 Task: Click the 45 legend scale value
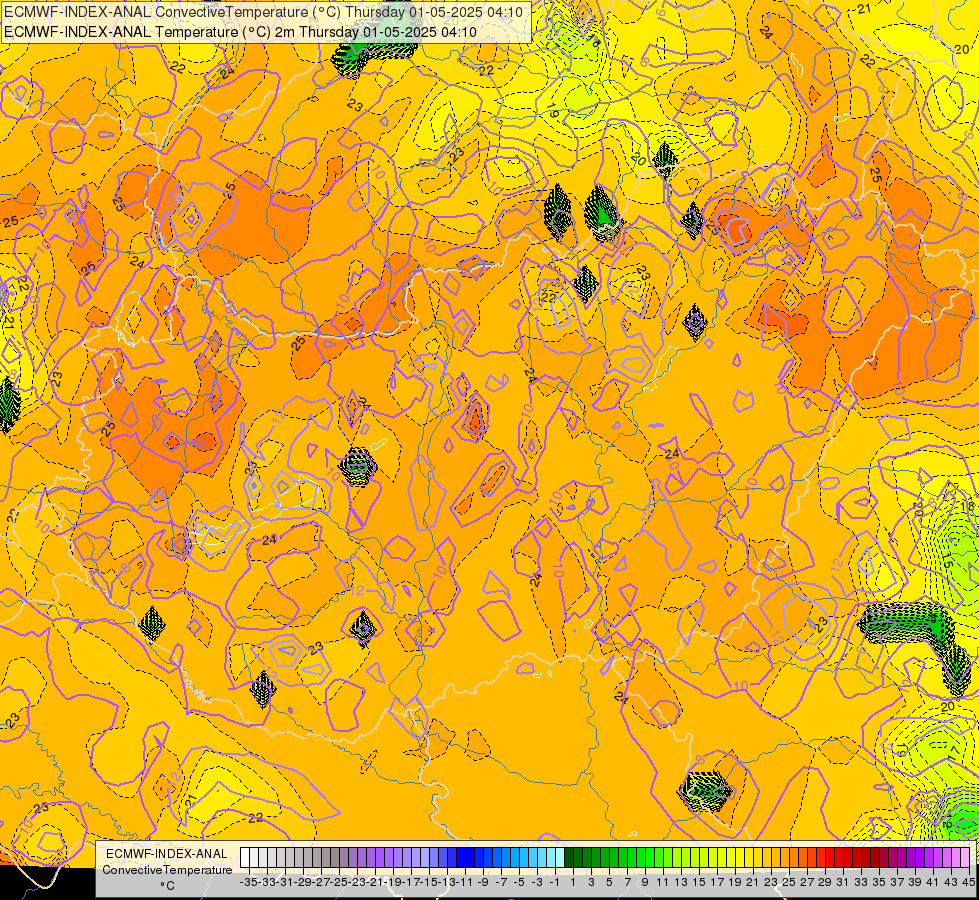pyautogui.click(x=969, y=882)
